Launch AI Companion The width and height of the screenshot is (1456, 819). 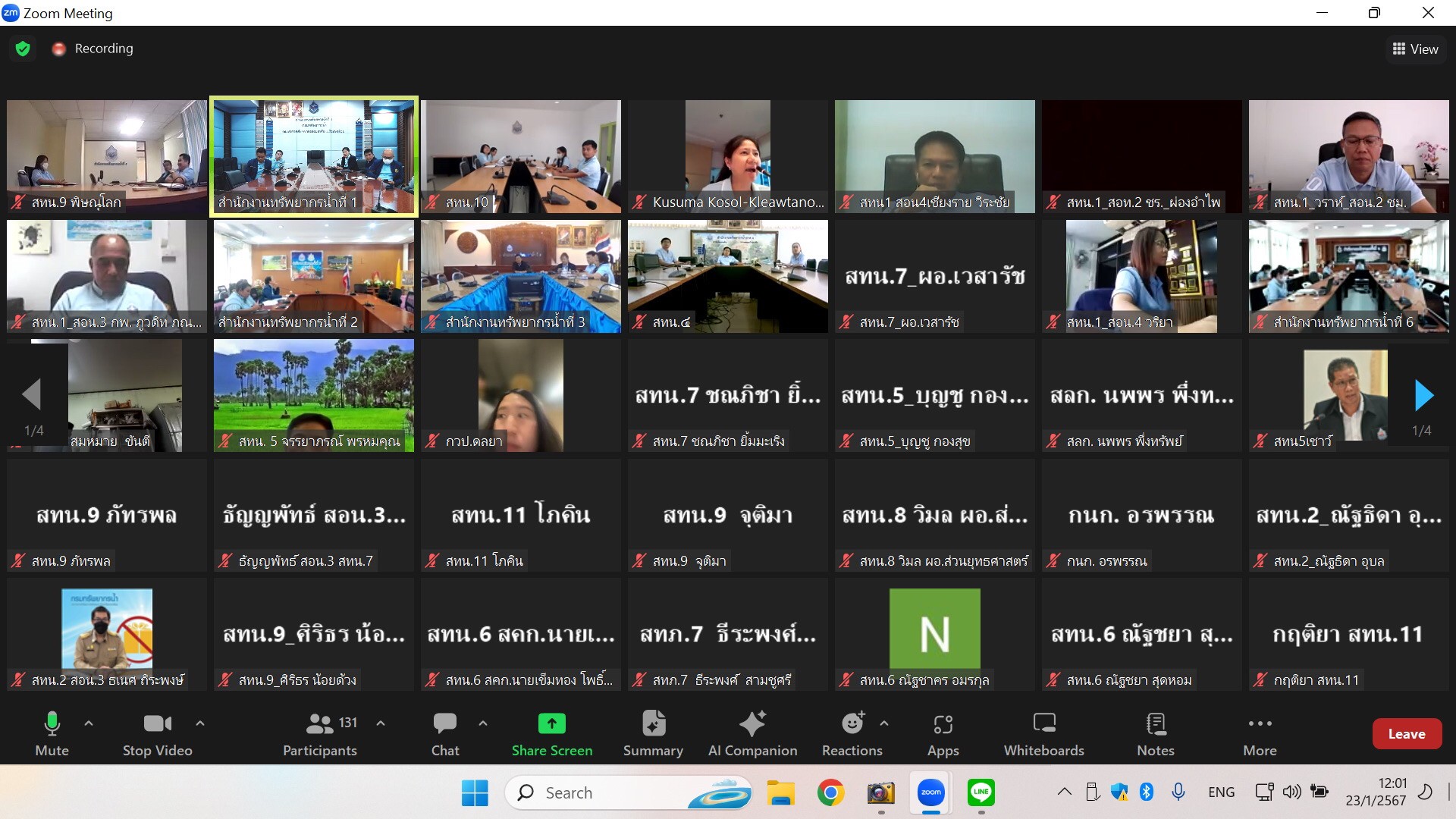[752, 733]
